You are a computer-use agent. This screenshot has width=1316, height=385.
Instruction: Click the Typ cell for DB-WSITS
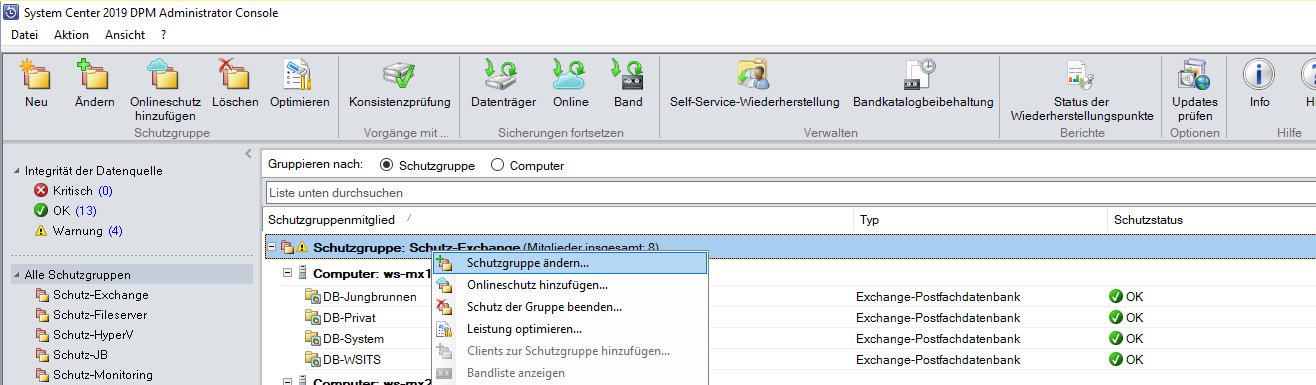pos(938,359)
